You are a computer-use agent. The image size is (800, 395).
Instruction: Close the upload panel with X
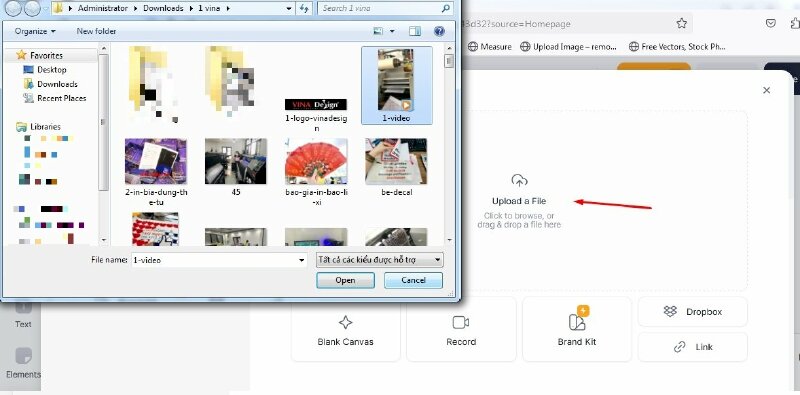[766, 90]
